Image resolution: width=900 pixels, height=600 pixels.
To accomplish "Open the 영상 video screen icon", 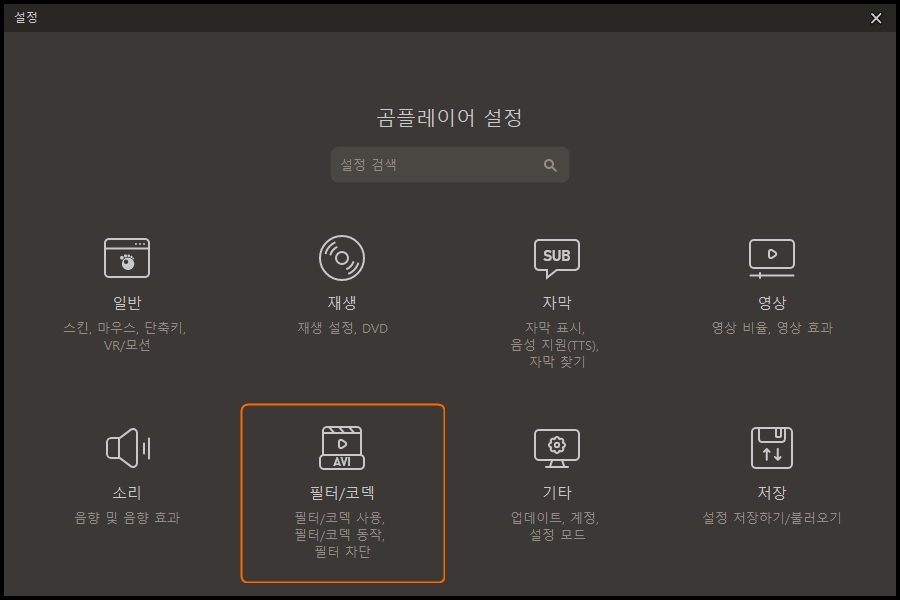I will [772, 258].
